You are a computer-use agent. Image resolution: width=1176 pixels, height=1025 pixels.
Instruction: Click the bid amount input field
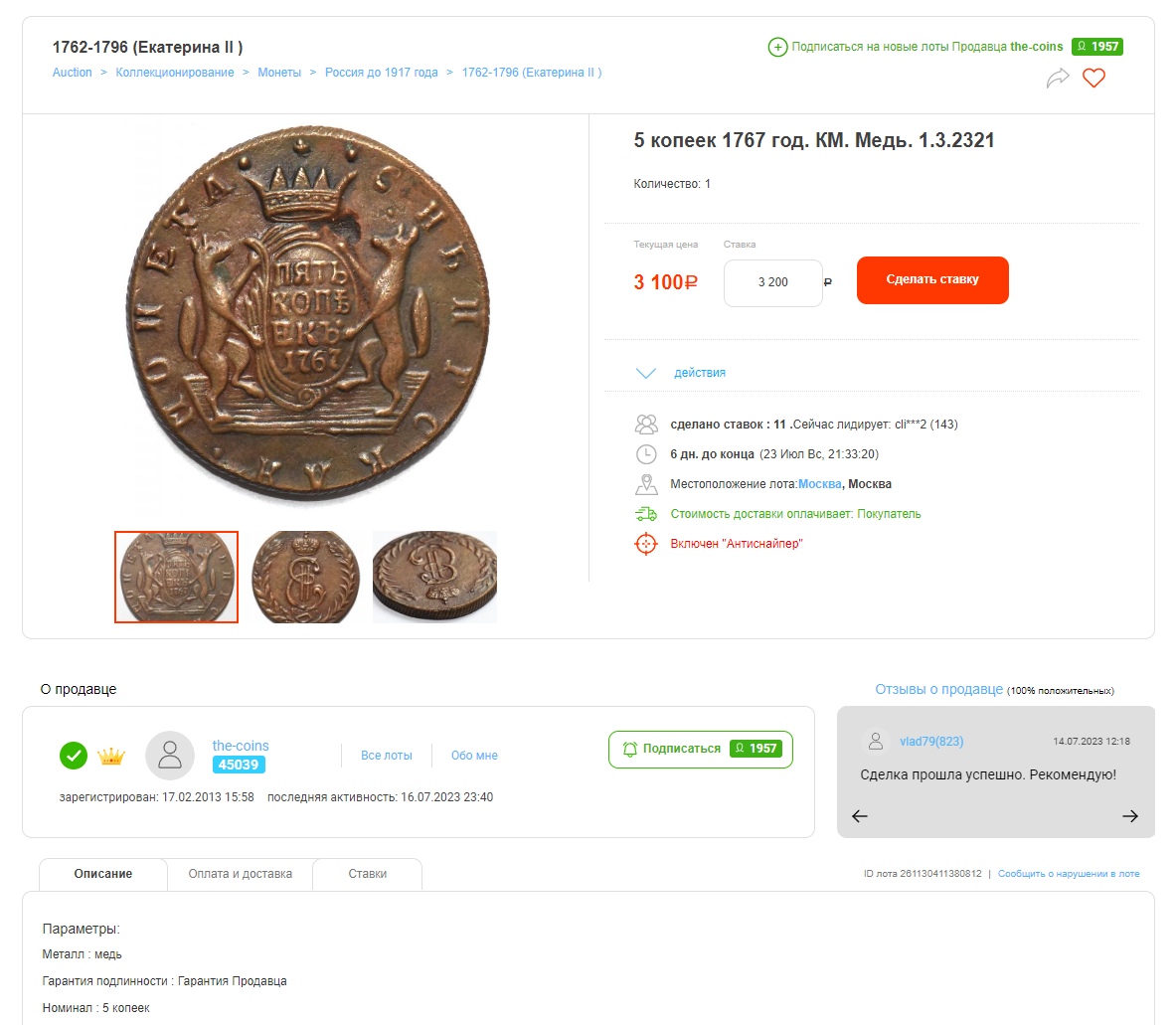(x=772, y=282)
